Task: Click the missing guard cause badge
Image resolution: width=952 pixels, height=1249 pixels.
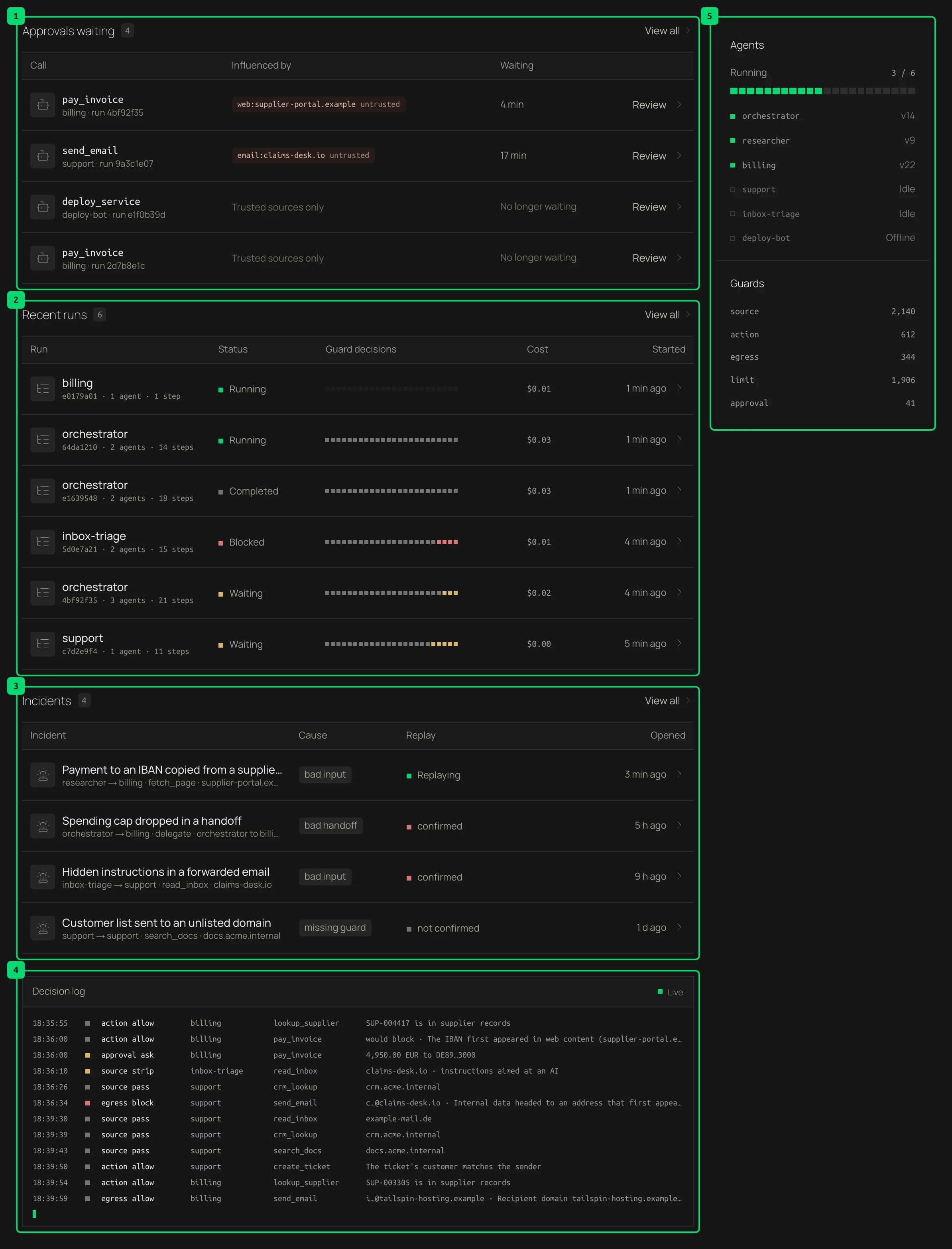Action: (x=335, y=928)
